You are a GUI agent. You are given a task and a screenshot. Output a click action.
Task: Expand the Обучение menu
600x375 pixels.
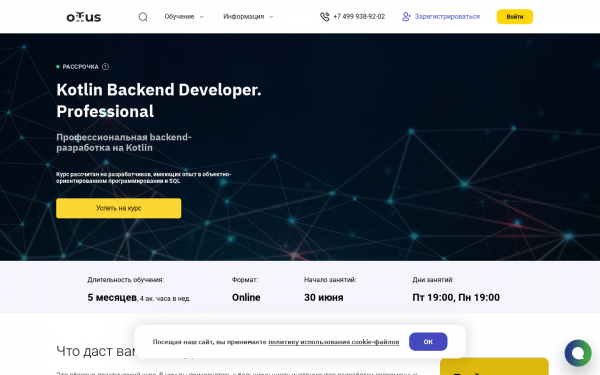(x=184, y=17)
